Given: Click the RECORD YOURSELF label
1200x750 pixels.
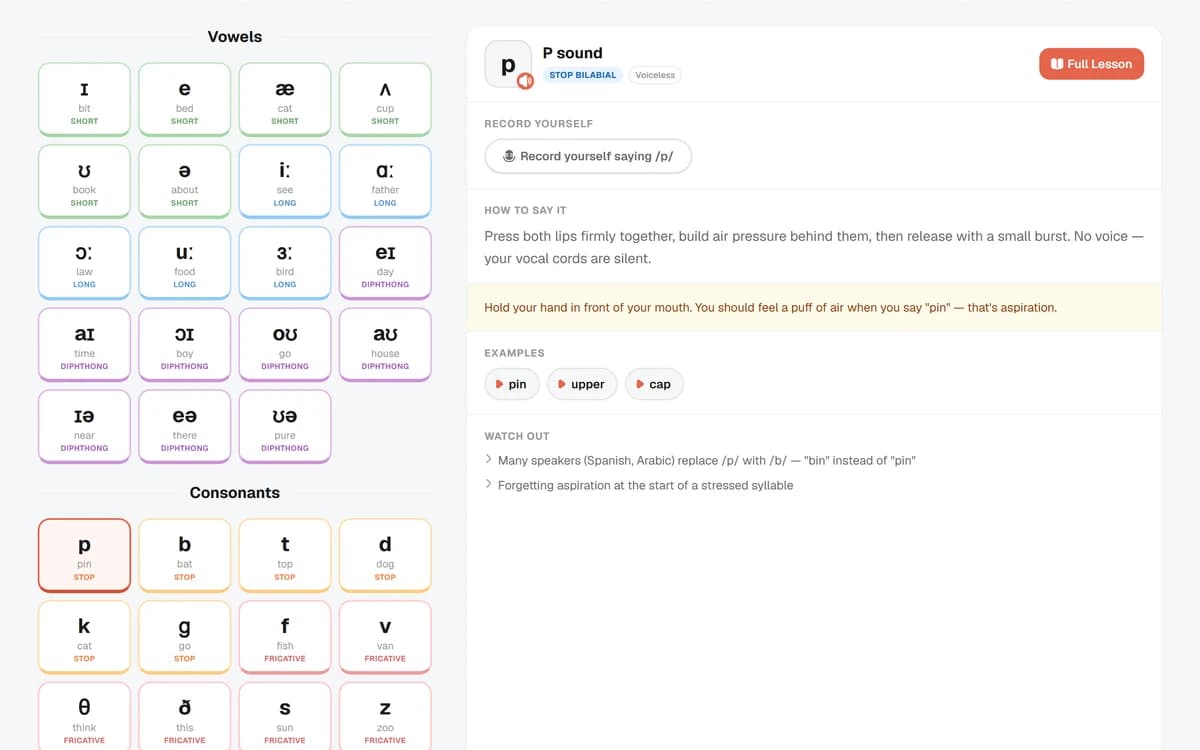Looking at the screenshot, I should click(x=538, y=124).
